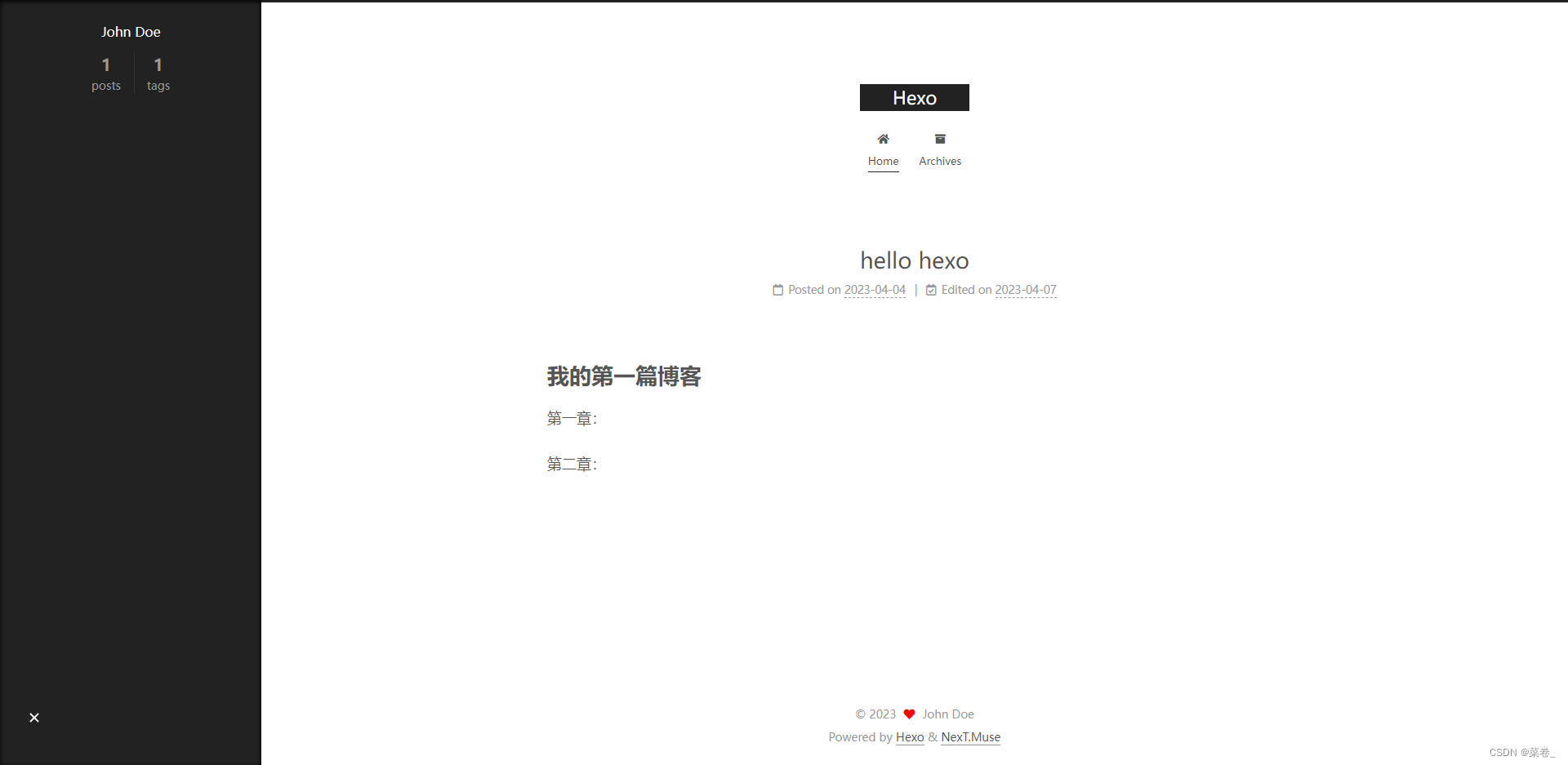Open the Home menu item
1568x765 pixels.
883,150
